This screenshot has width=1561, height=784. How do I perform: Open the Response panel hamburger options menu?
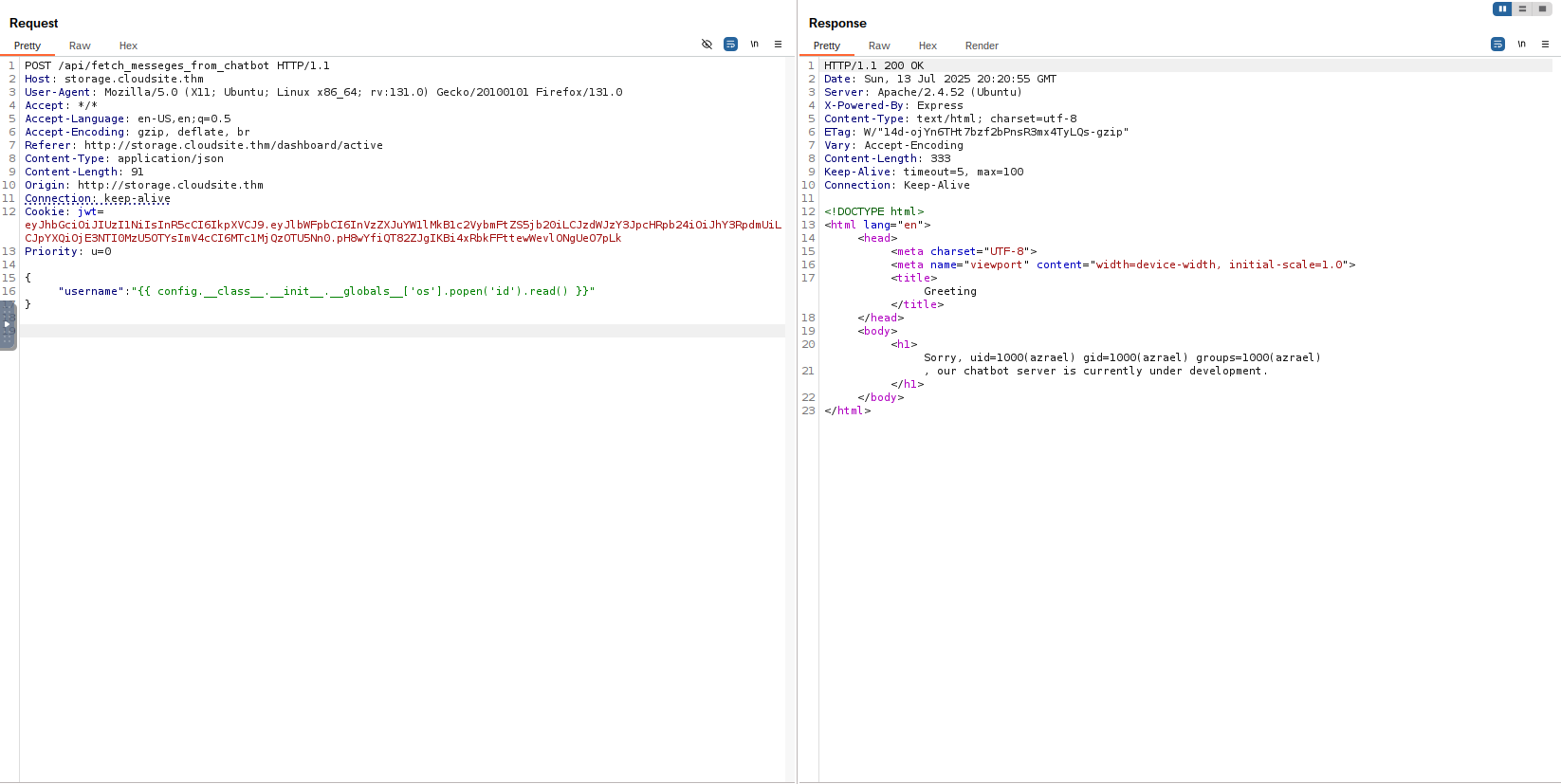coord(1545,45)
